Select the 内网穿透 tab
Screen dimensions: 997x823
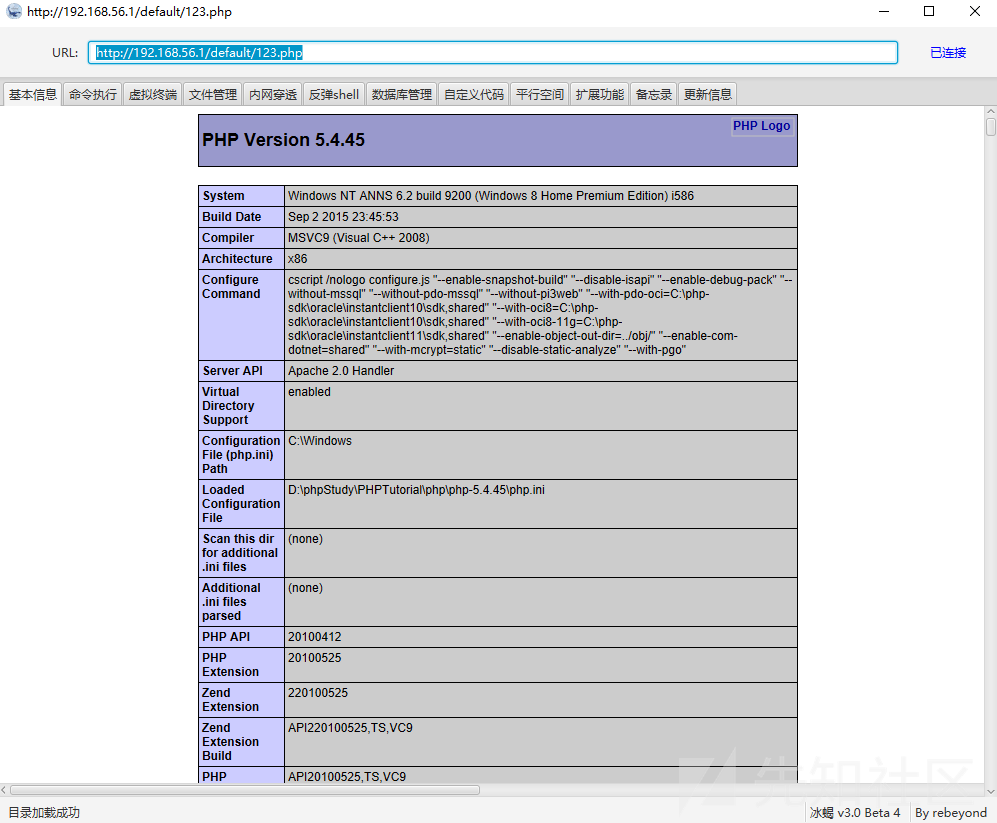273,95
